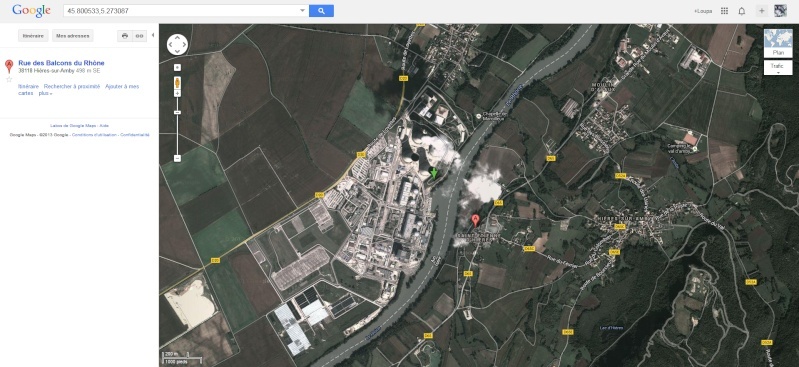This screenshot has width=799, height=367.
Task: Zoom out with the minus button
Action: [177, 159]
